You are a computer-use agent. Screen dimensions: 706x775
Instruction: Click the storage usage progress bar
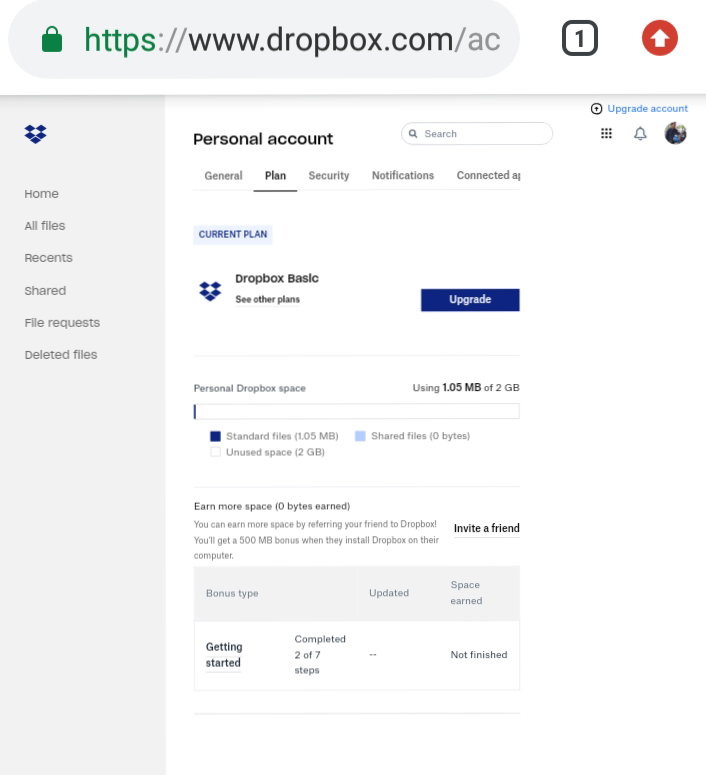pos(356,411)
